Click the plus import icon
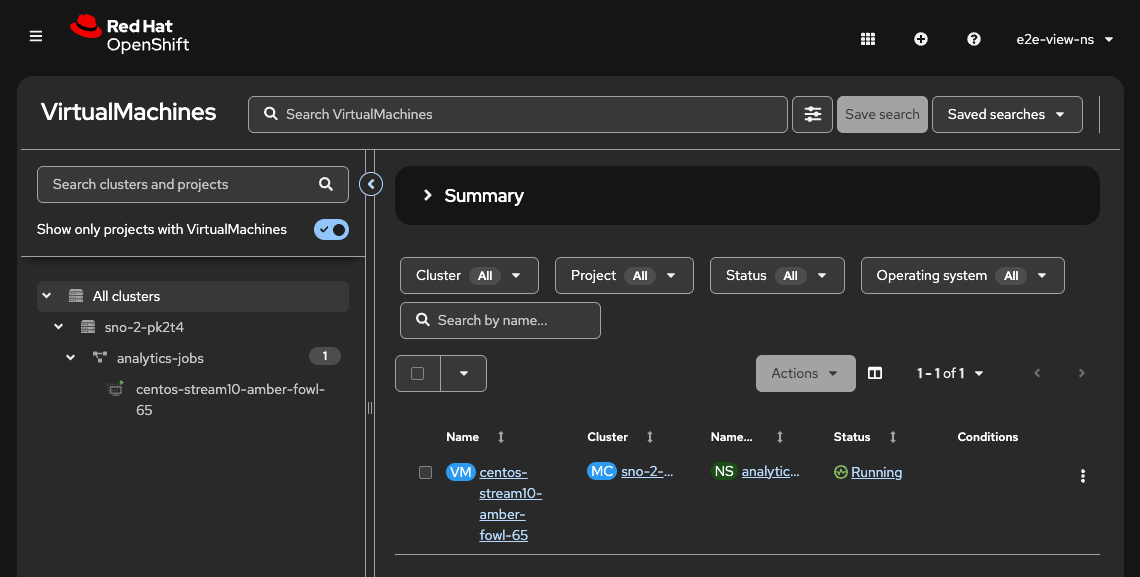 click(921, 39)
